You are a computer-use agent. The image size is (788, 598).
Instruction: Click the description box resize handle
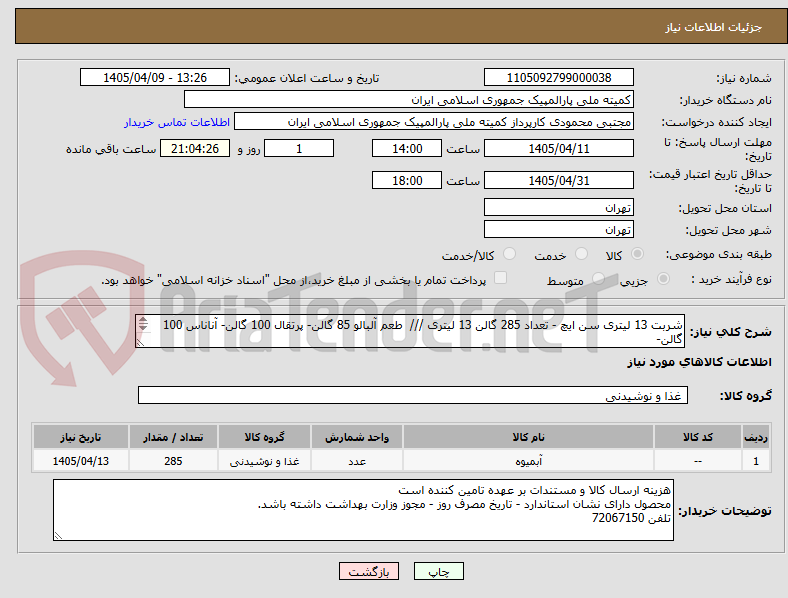(140, 343)
